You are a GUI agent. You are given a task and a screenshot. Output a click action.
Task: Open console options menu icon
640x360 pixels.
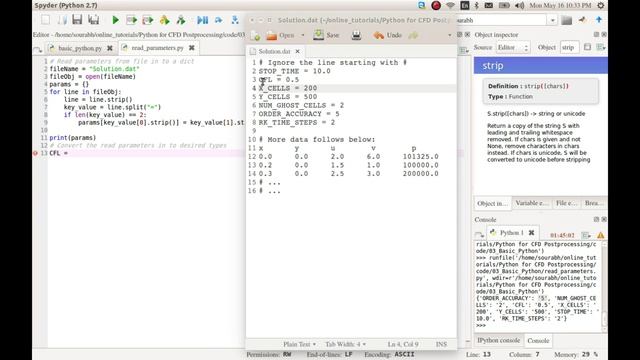pyautogui.click(x=587, y=236)
